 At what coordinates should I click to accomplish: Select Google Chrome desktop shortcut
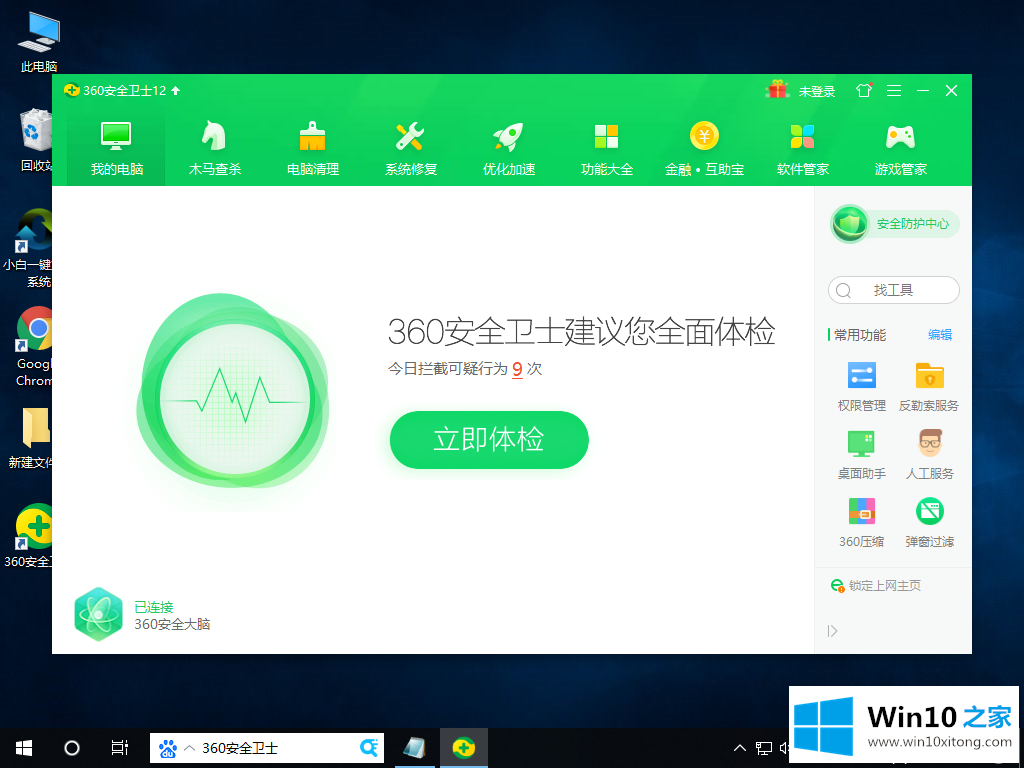pos(34,346)
